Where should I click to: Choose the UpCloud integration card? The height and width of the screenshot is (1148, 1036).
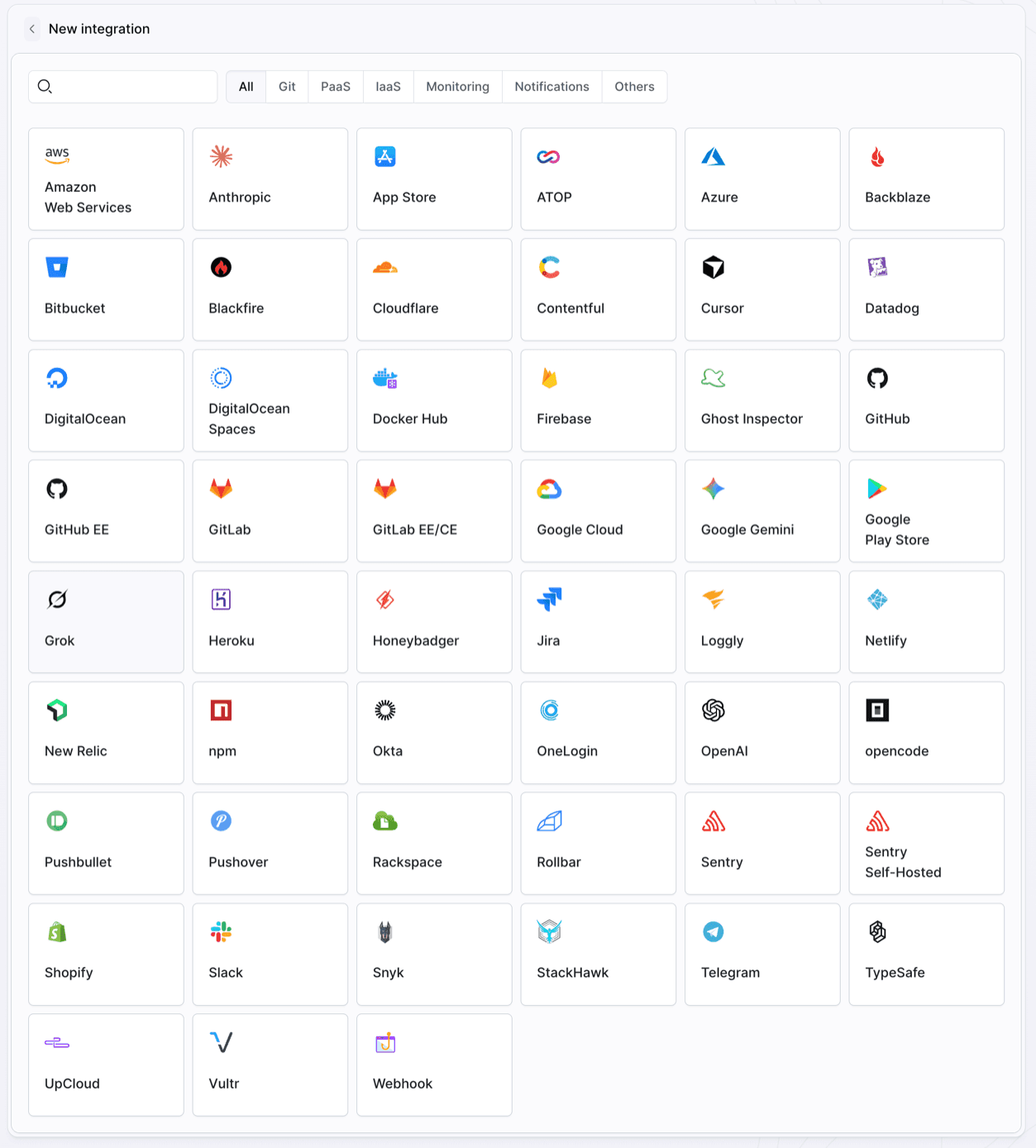pos(106,1065)
